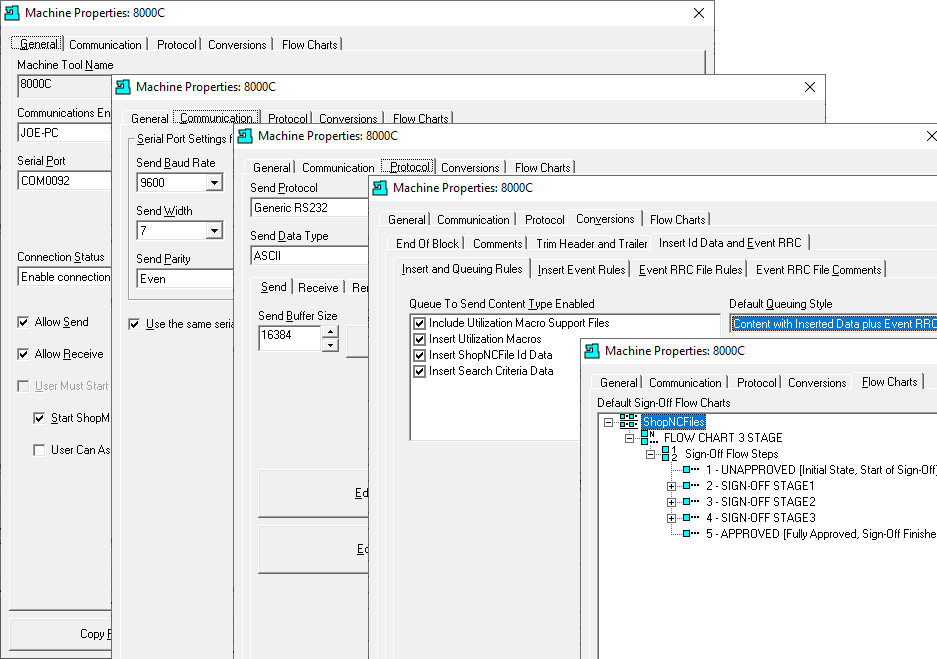937x659 pixels.
Task: Expand the 2 - SIGN-OFF STAGE1 node
Action: (671, 486)
